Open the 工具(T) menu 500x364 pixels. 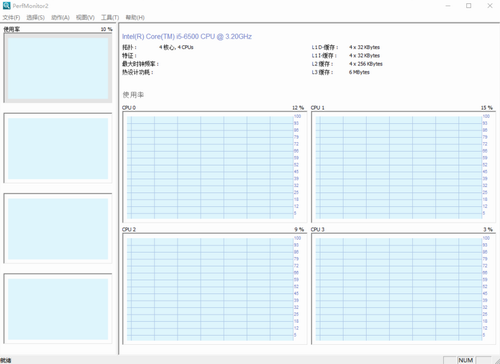110,17
